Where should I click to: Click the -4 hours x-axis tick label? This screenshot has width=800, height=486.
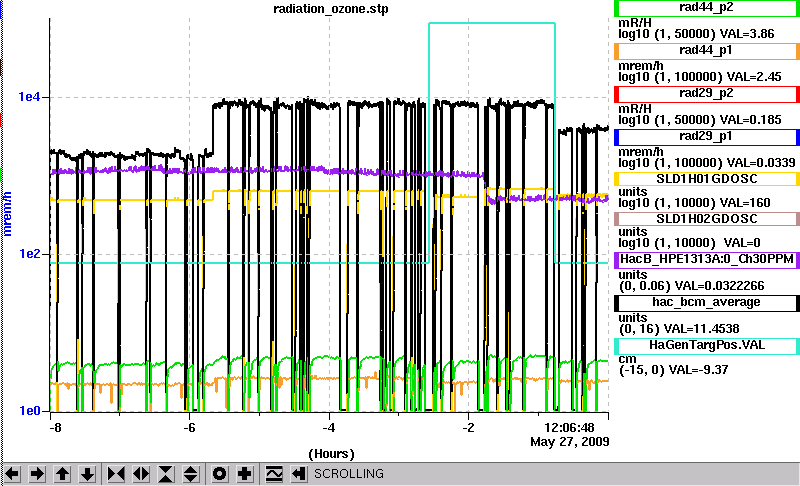[329, 428]
